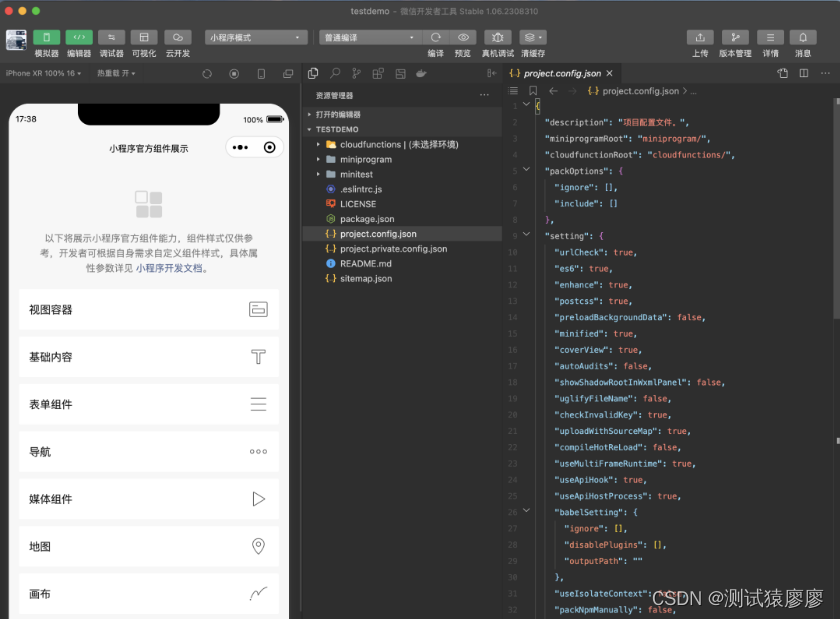Click project.config.json in breadcrumb
840x619 pixels.
point(640,91)
